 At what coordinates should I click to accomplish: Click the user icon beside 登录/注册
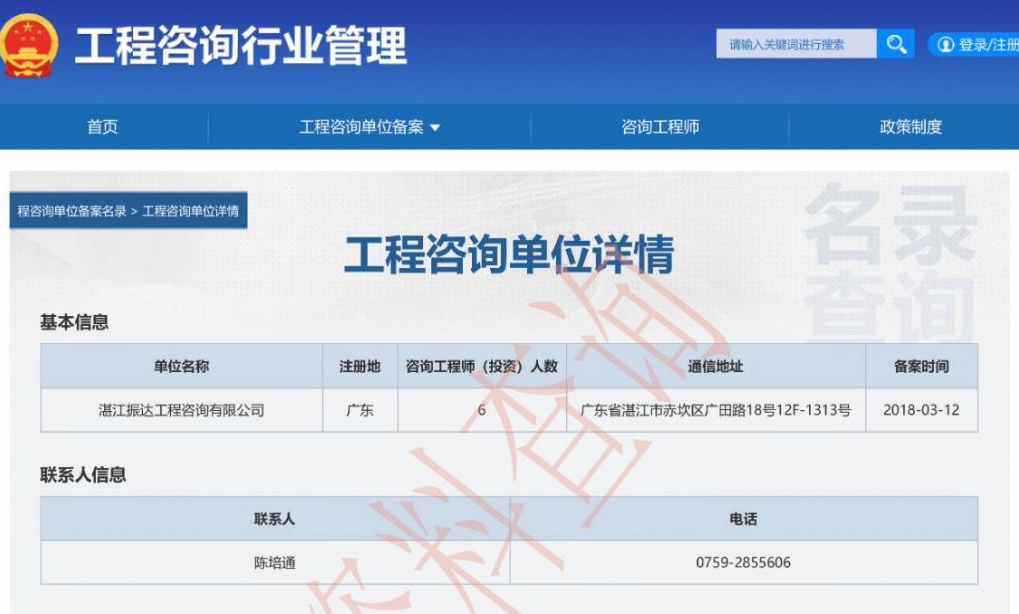click(946, 44)
